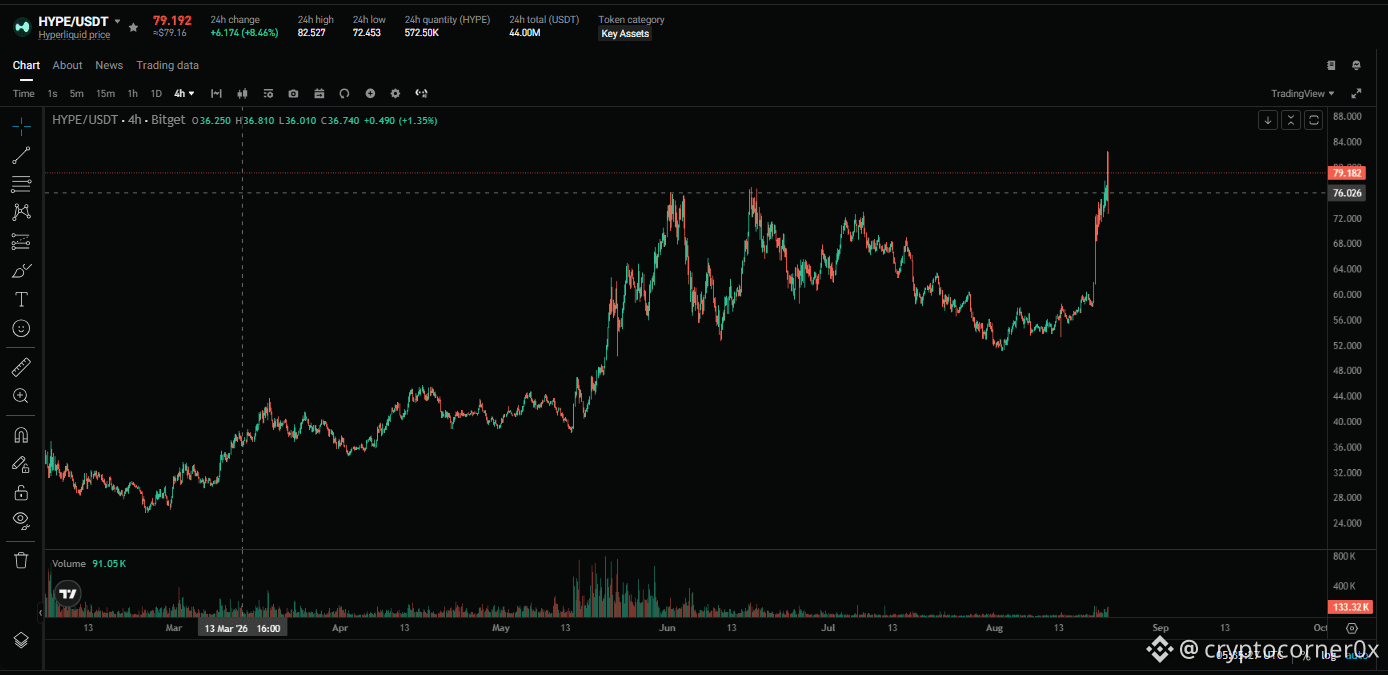The height and width of the screenshot is (675, 1388).
Task: Click the Key Assets category tag
Action: (x=625, y=34)
